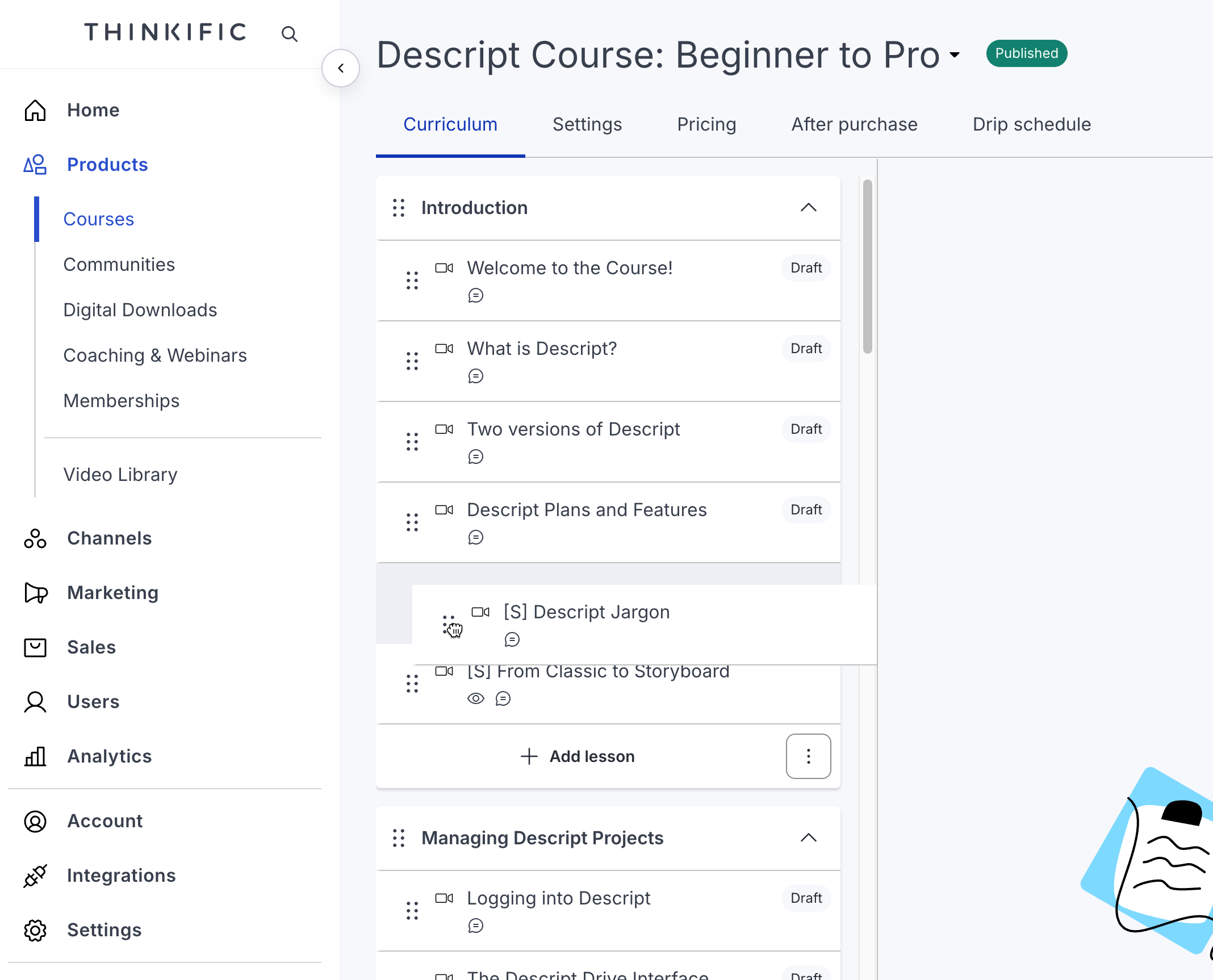Click Draft badge on What is Descript
This screenshot has width=1213, height=980.
click(806, 349)
